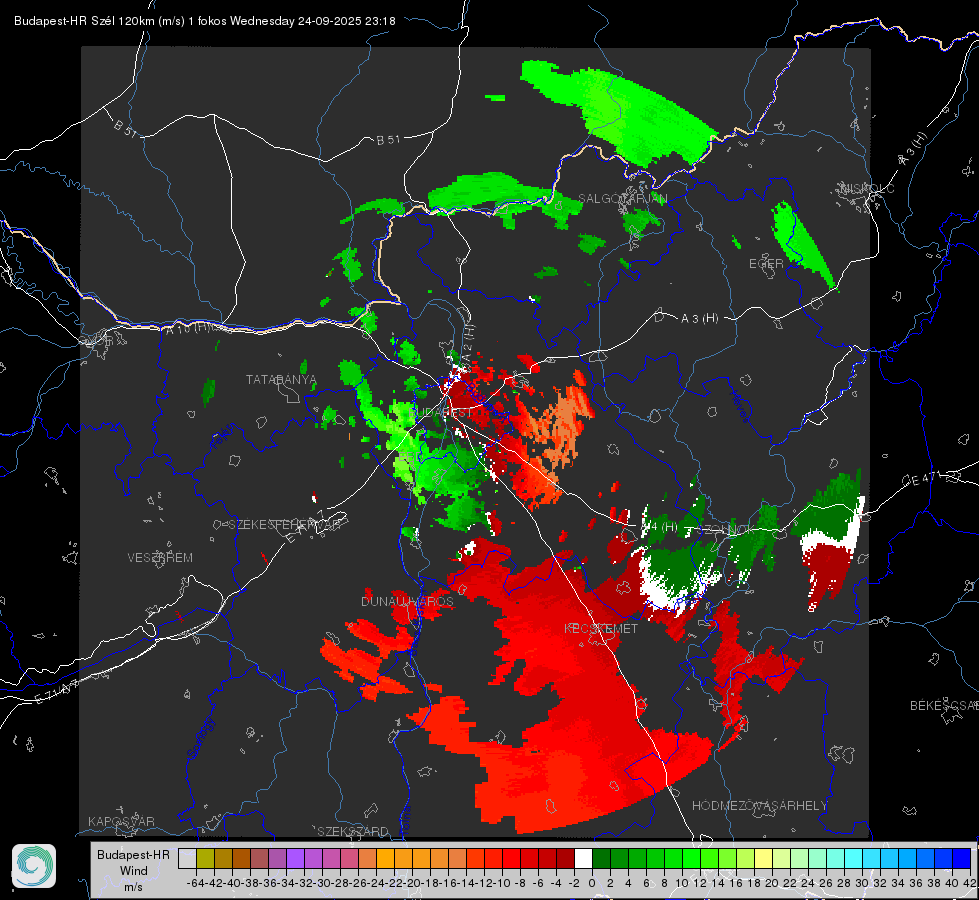Click the Kaposvár city label
This screenshot has width=979, height=900.
coord(121,822)
